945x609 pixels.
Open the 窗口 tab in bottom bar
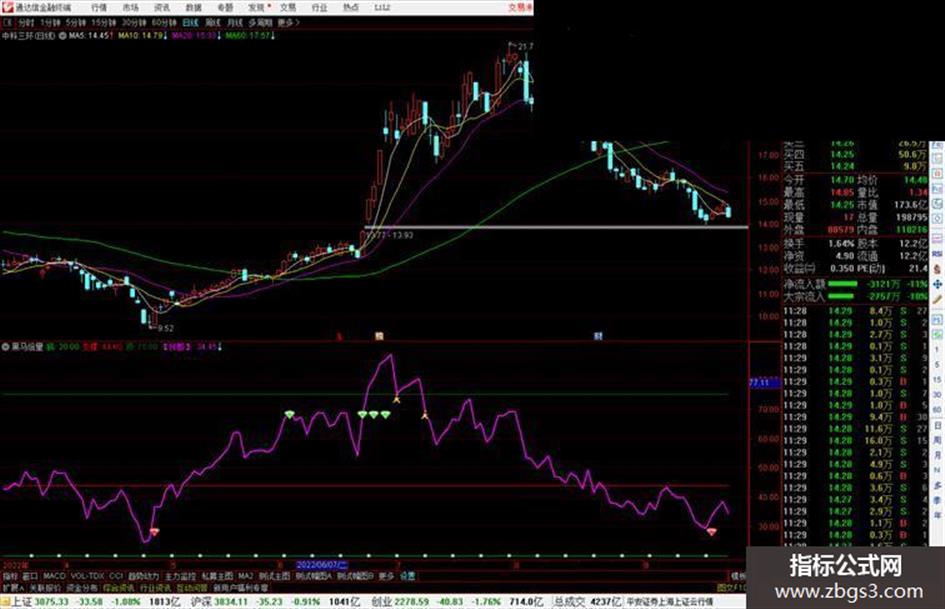tap(30, 576)
